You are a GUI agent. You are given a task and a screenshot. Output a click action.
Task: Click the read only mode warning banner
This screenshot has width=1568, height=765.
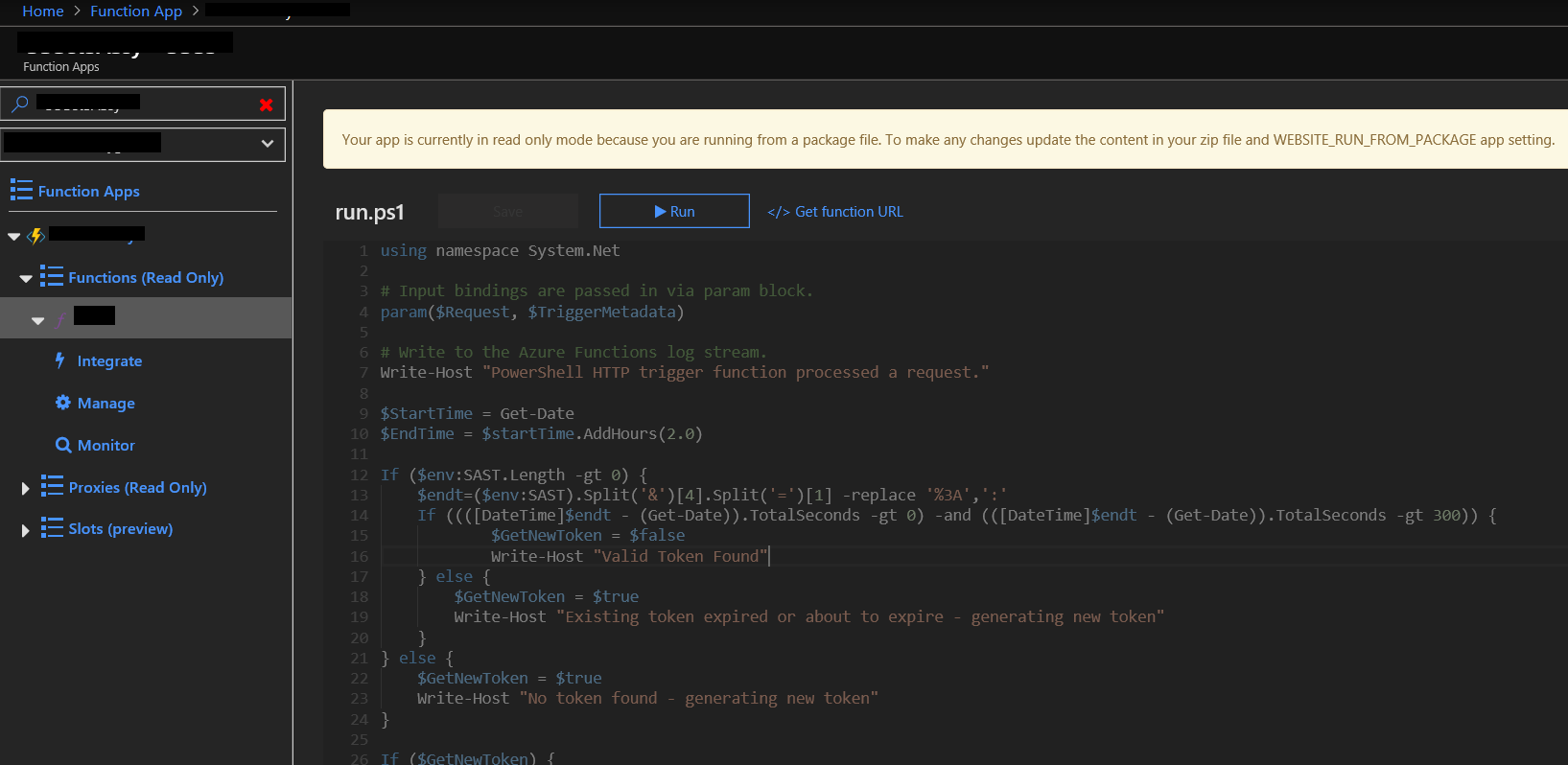click(946, 139)
